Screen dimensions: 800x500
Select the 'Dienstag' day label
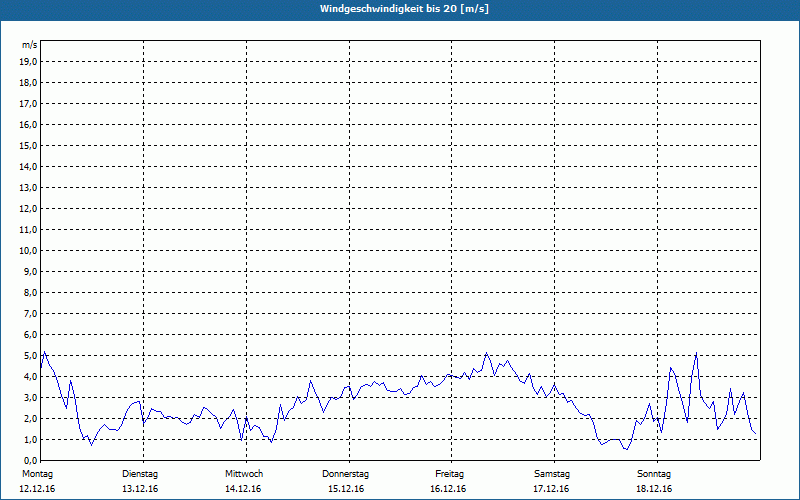(140, 474)
